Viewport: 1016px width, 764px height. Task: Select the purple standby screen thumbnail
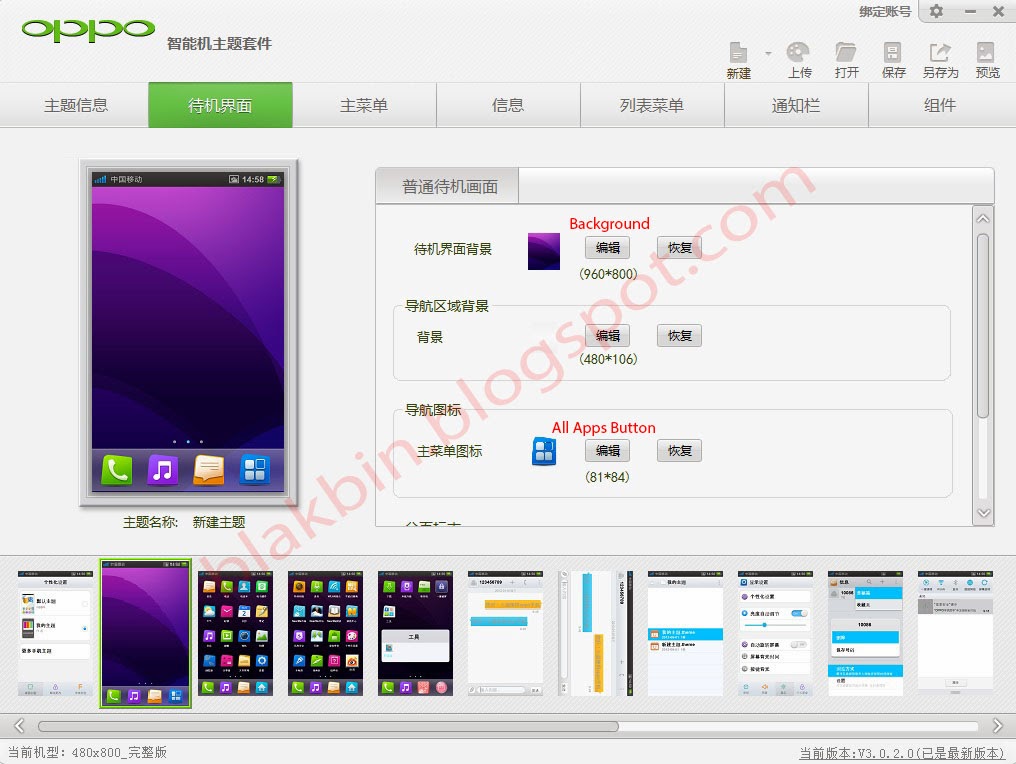click(145, 633)
